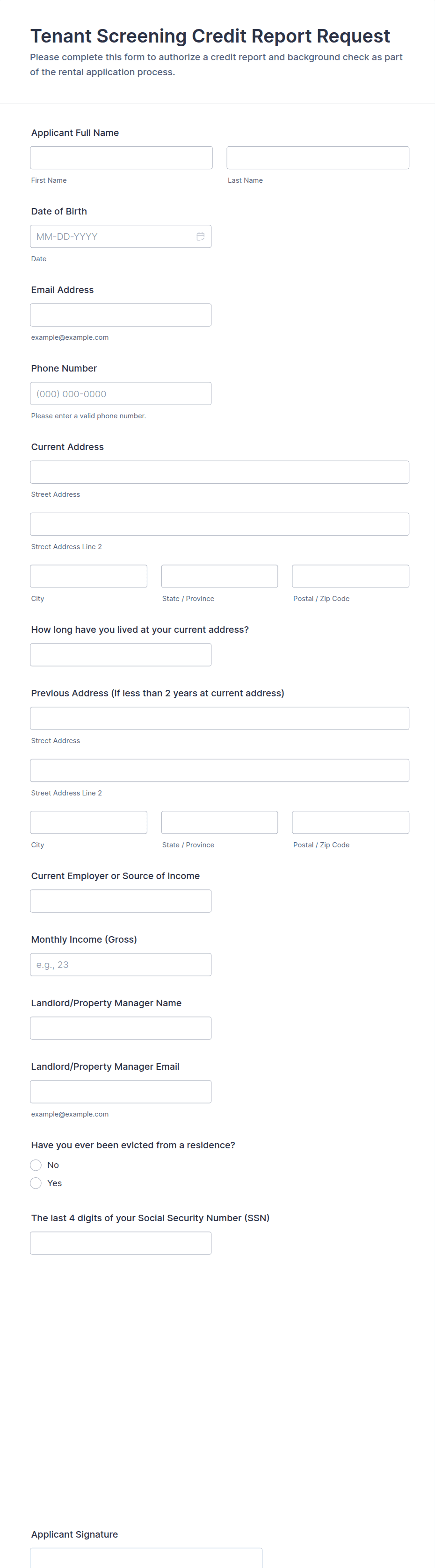
Task: Select No for eviction history
Action: tap(36, 1165)
